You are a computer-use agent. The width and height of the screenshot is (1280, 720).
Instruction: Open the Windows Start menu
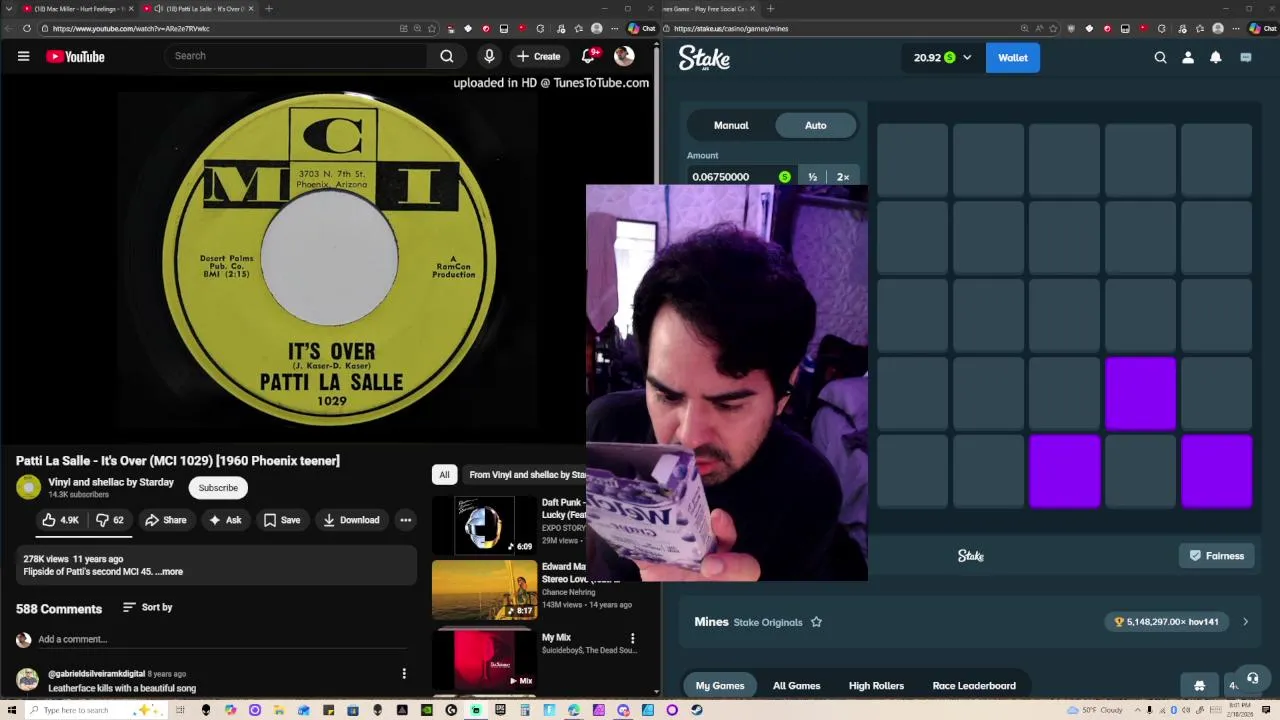coord(13,710)
